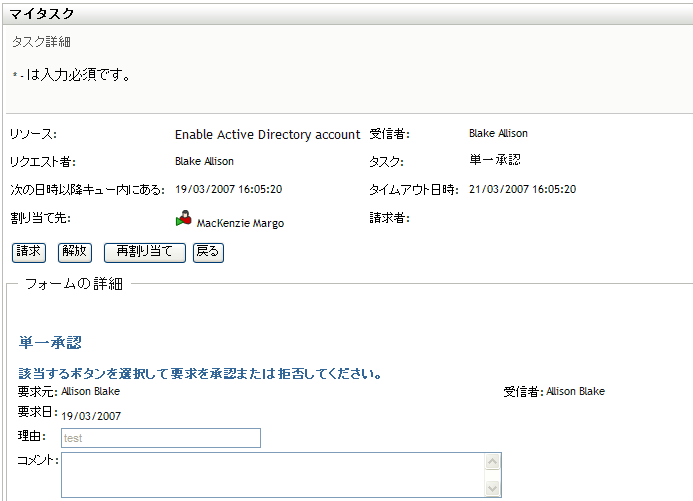Open the MacKenzie Margo assignee link
693x501 pixels.
pyautogui.click(x=240, y=223)
